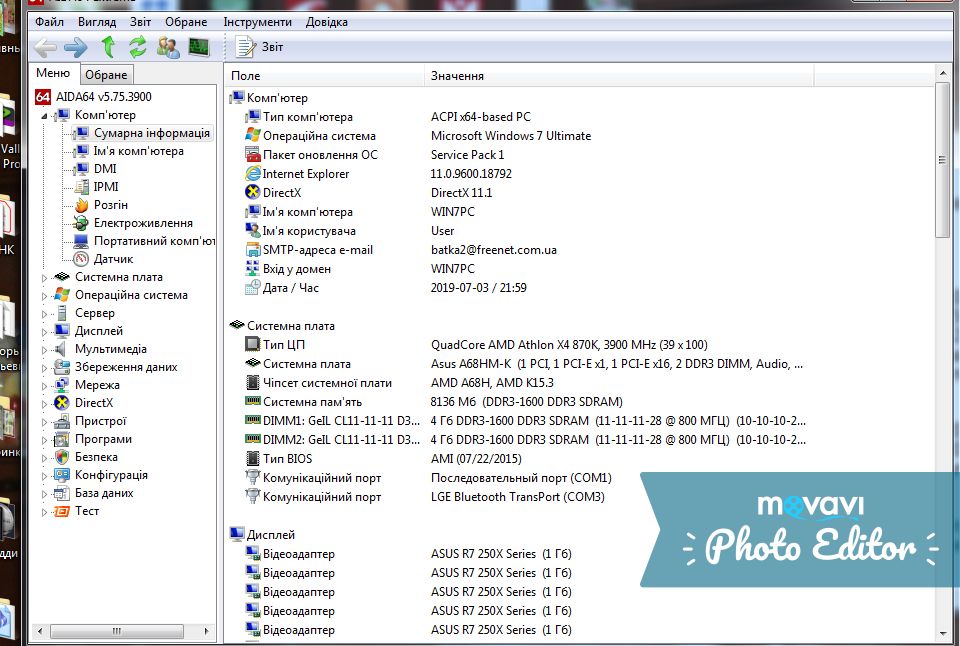Open the green monitor toolbar icon
The image size is (960, 646).
[x=199, y=47]
